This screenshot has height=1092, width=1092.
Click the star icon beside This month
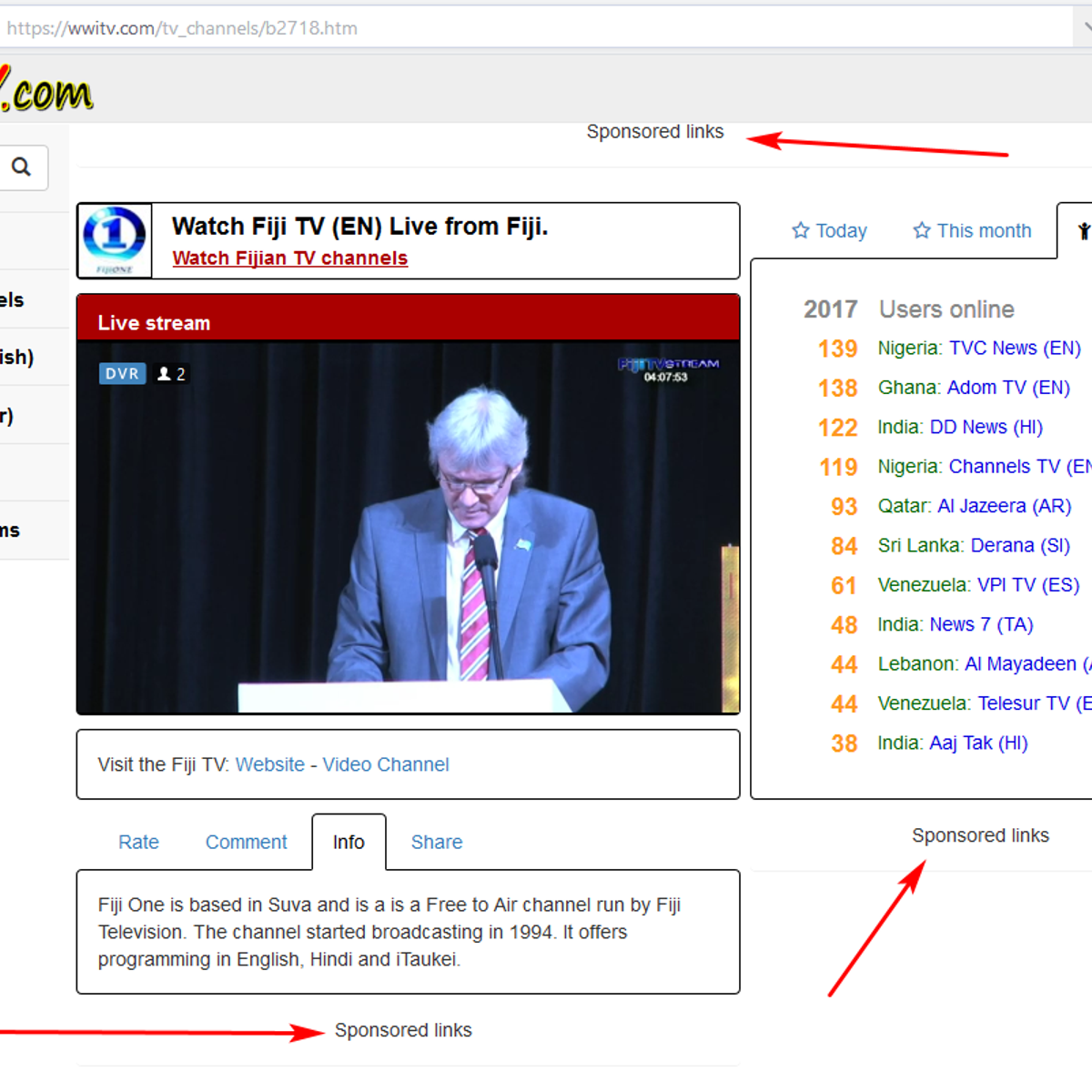[922, 230]
